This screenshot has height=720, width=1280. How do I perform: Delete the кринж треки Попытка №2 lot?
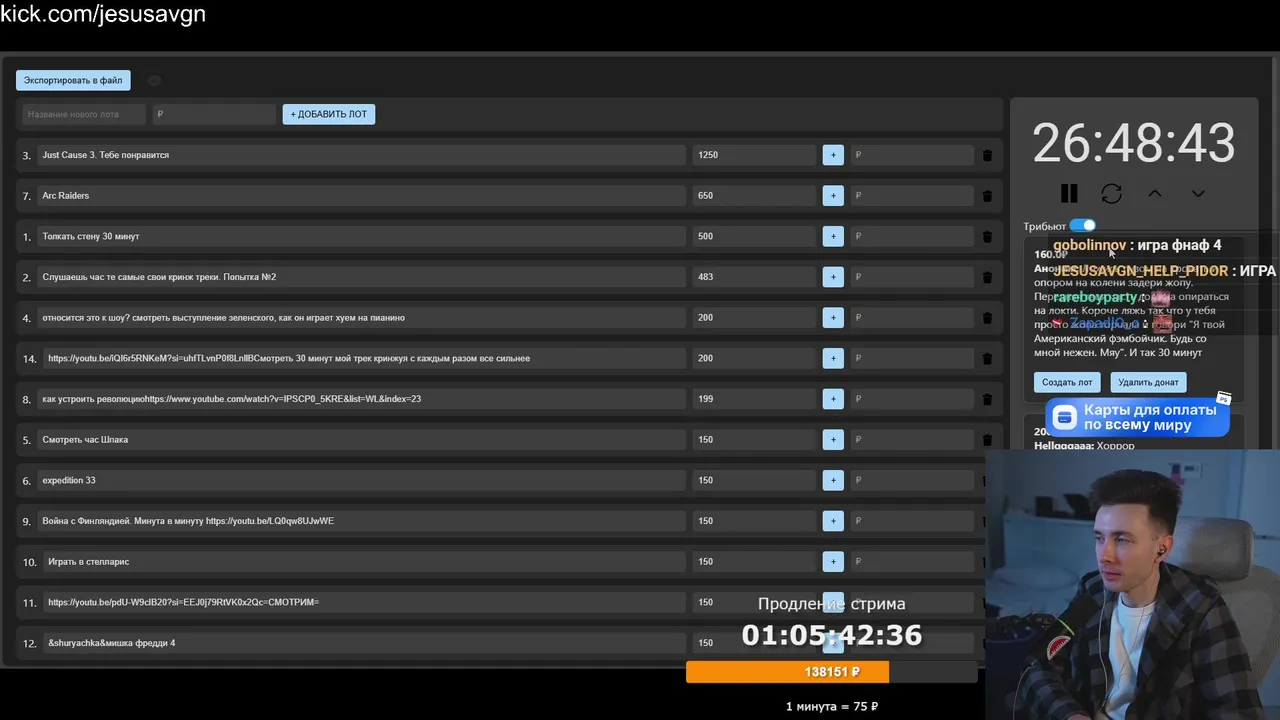(987, 277)
